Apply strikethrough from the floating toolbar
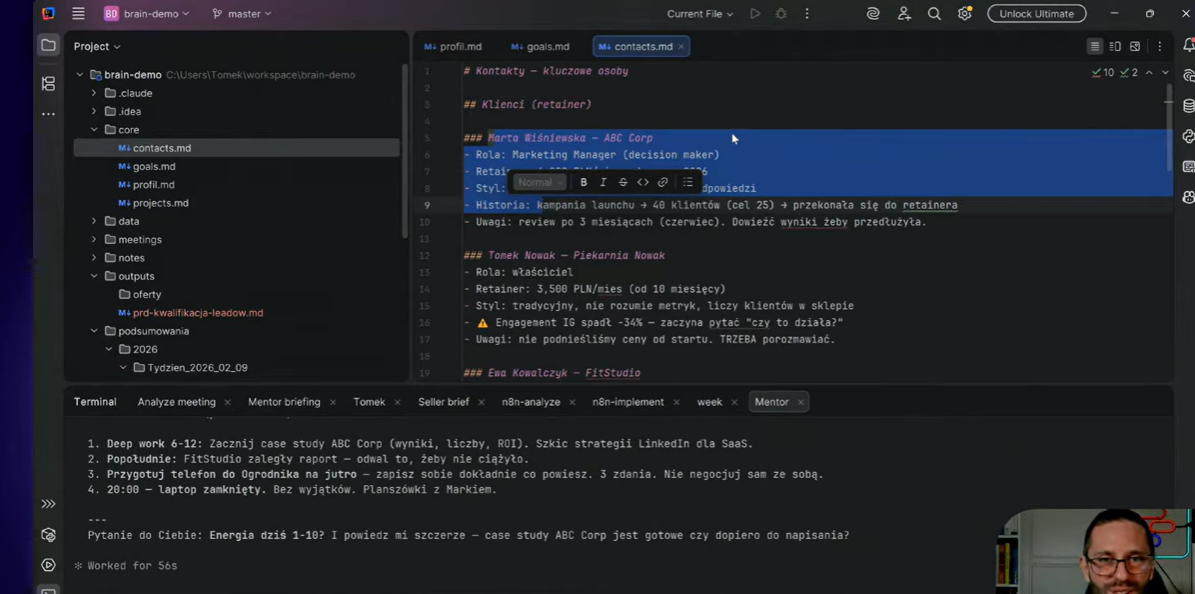 tap(623, 182)
